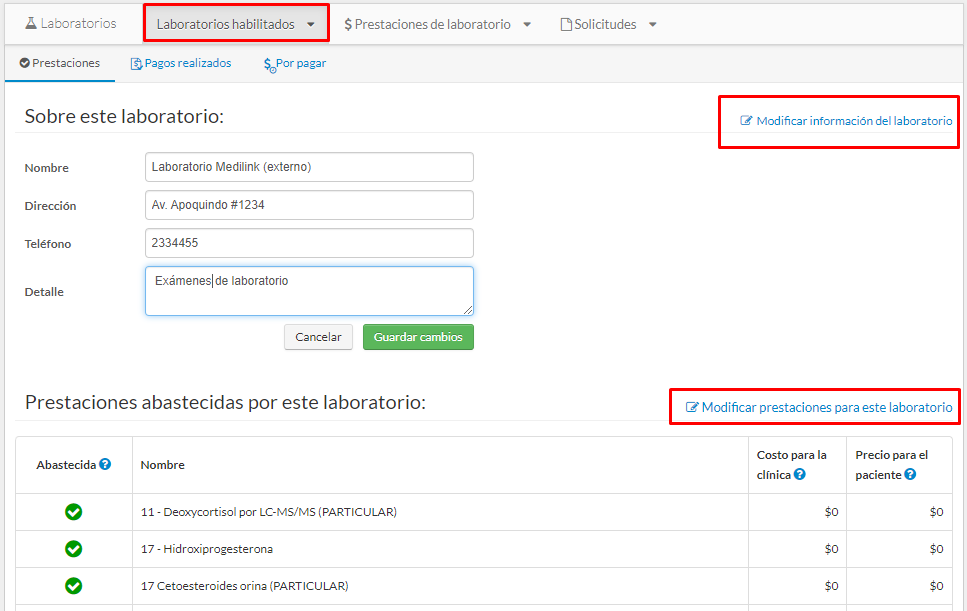Click patient price $0 in Hidroxiprogesterona row
This screenshot has width=967, height=611.
[x=936, y=549]
